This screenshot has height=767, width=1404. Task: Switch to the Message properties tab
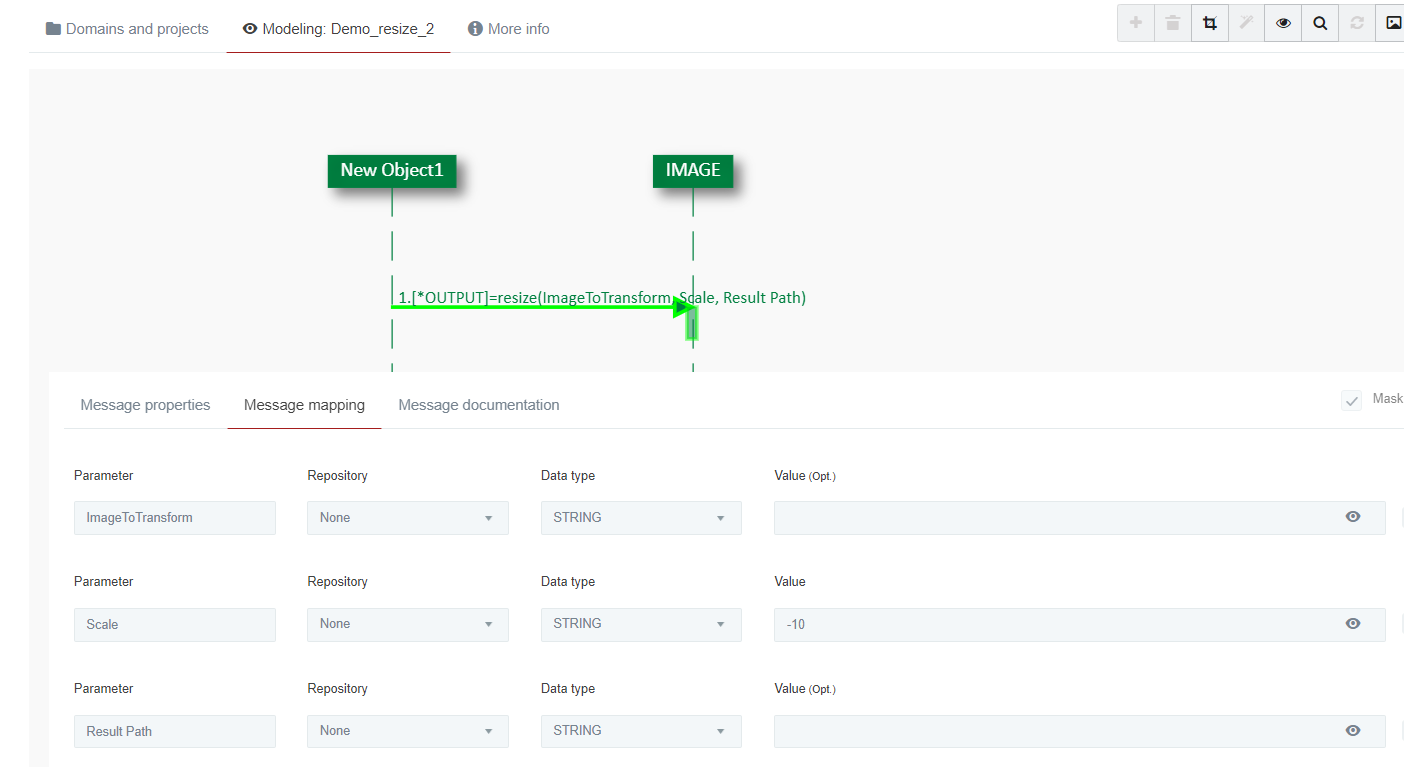(x=145, y=405)
